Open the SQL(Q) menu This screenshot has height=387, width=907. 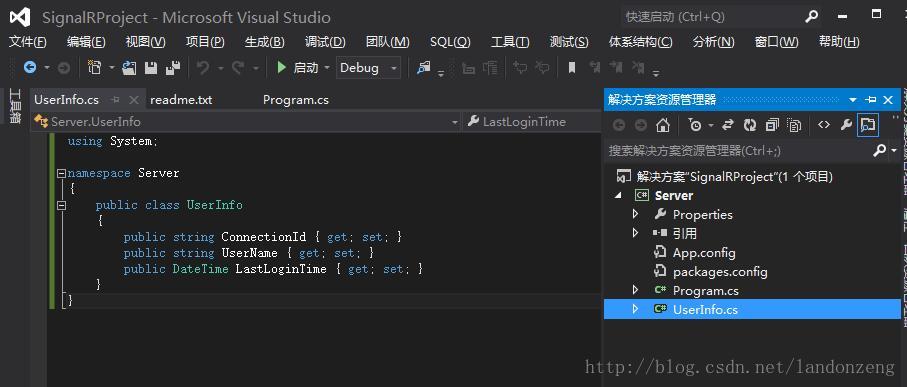point(450,42)
